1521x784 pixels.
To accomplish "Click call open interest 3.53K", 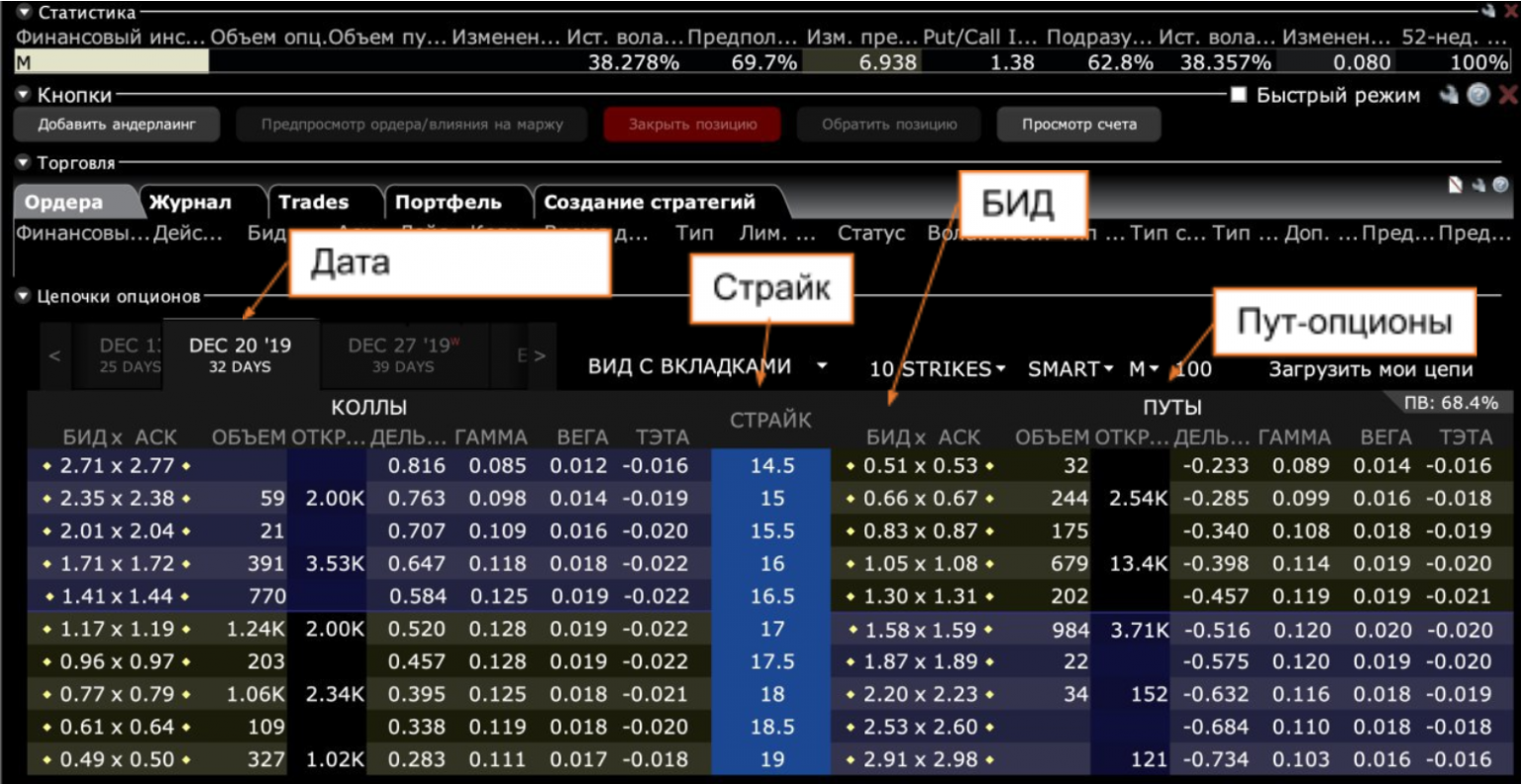I will click(335, 563).
